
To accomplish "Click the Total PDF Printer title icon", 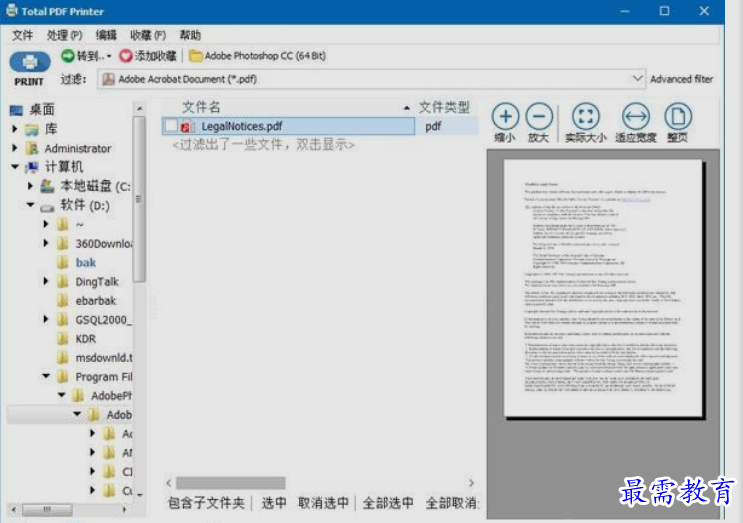I will point(12,10).
